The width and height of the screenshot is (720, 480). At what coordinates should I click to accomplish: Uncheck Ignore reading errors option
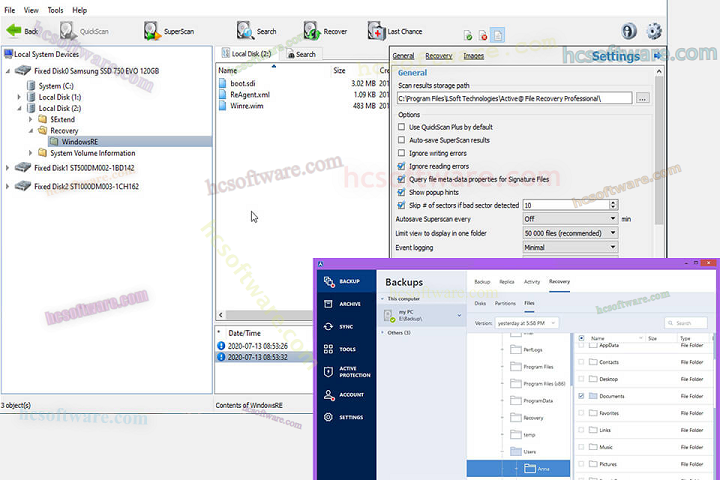(402, 166)
